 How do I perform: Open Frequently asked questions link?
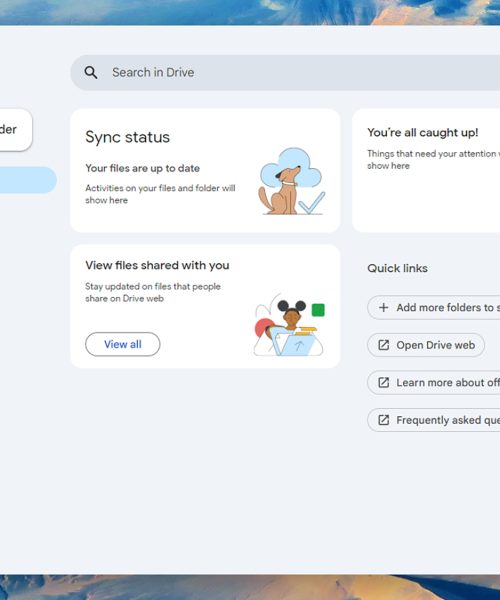(x=433, y=420)
